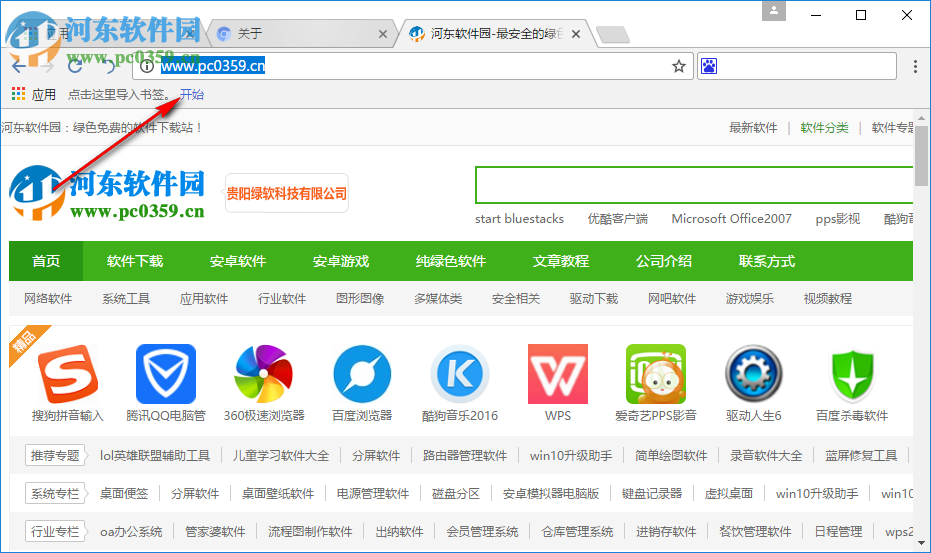Open the 系统工具 category

click(126, 299)
